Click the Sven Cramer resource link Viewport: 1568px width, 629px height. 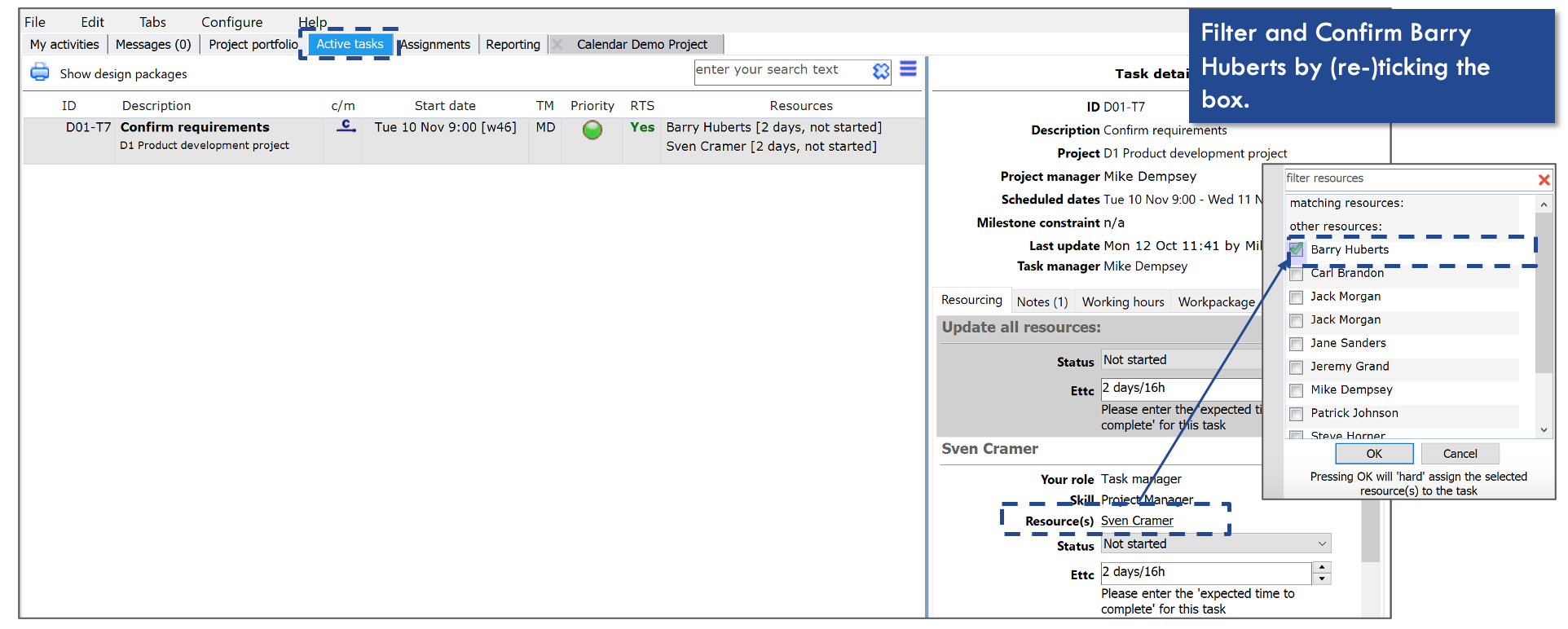pyautogui.click(x=1137, y=521)
